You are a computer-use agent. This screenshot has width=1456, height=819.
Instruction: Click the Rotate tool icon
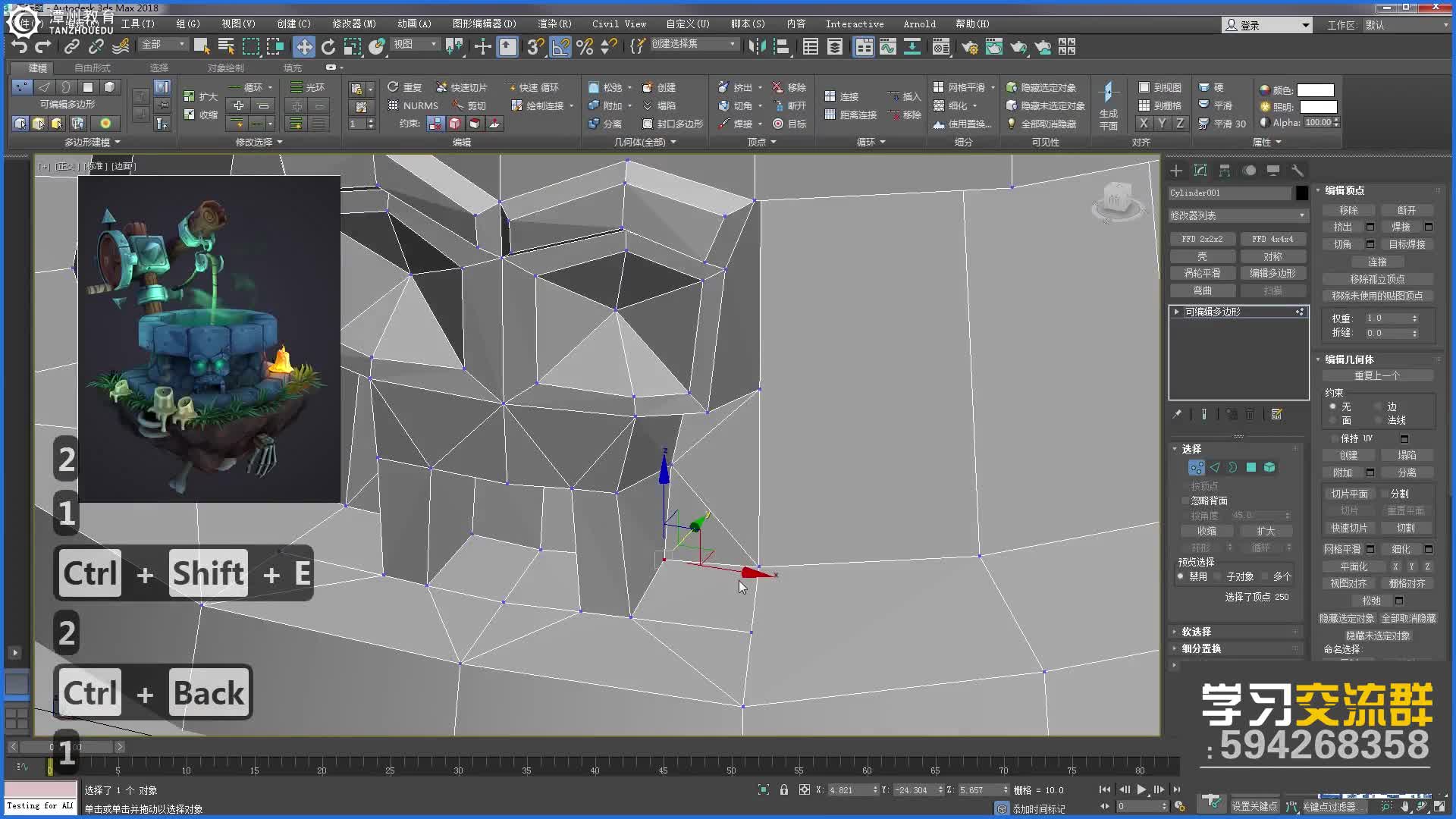(328, 47)
